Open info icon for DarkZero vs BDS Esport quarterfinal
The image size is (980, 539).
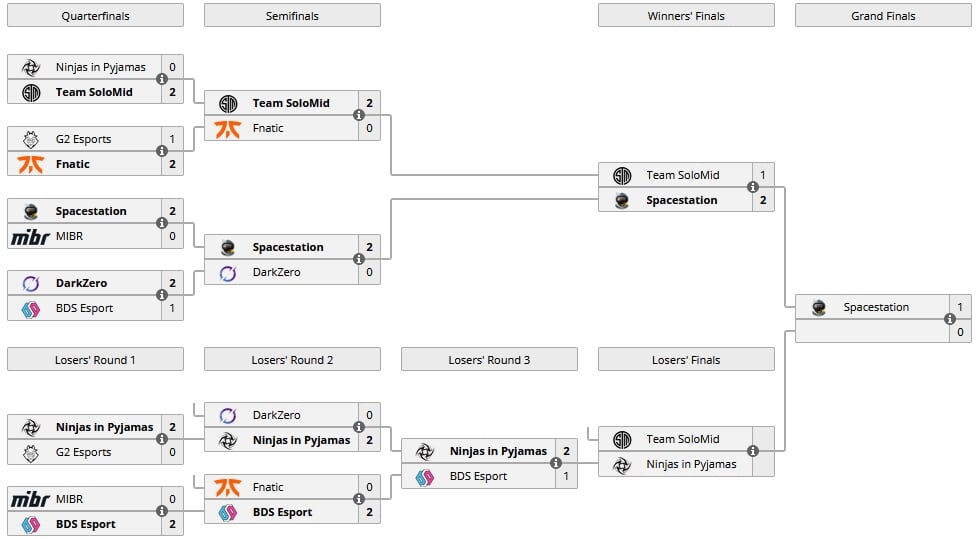coord(162,295)
